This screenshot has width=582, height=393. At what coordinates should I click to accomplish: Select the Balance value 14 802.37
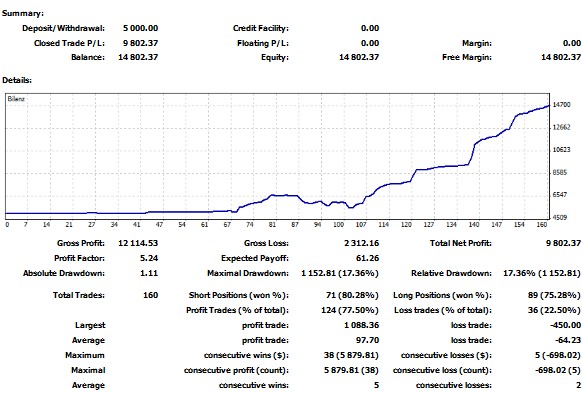[138, 57]
